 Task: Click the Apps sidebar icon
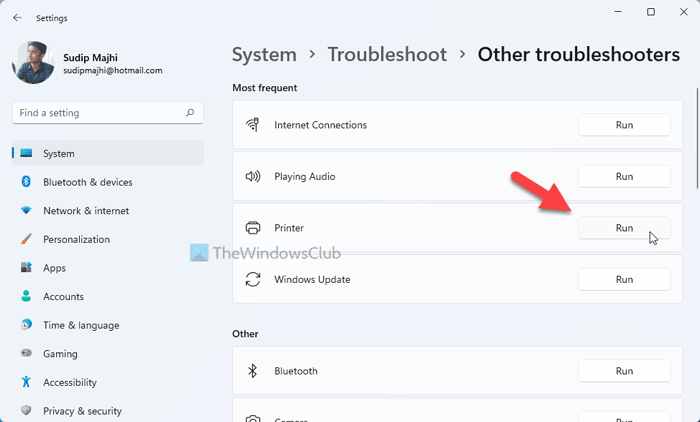tap(26, 267)
